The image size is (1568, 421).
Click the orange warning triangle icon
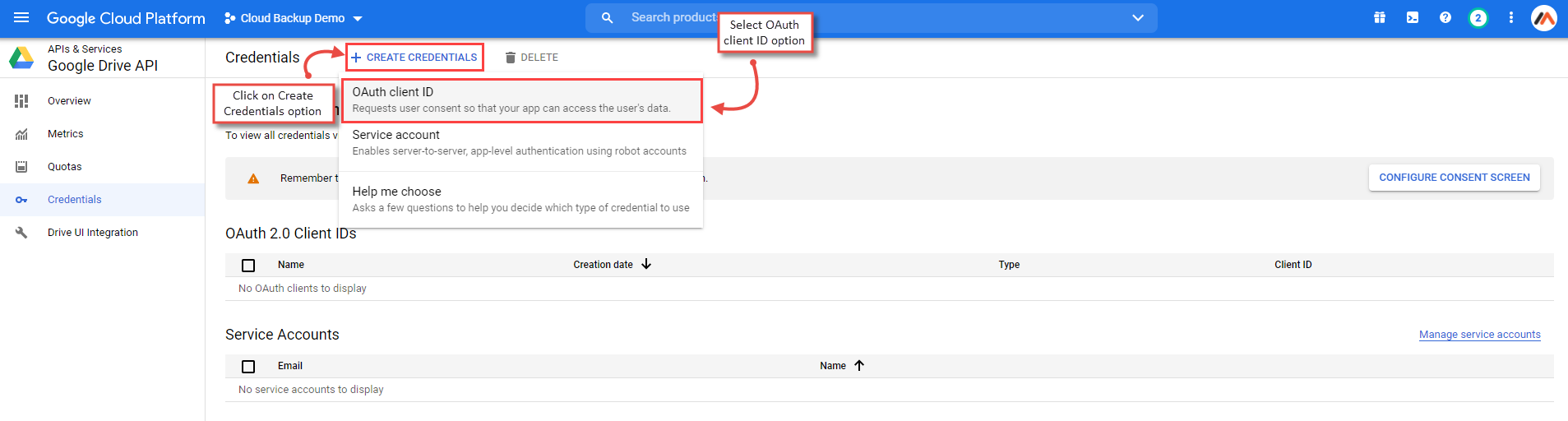click(253, 178)
